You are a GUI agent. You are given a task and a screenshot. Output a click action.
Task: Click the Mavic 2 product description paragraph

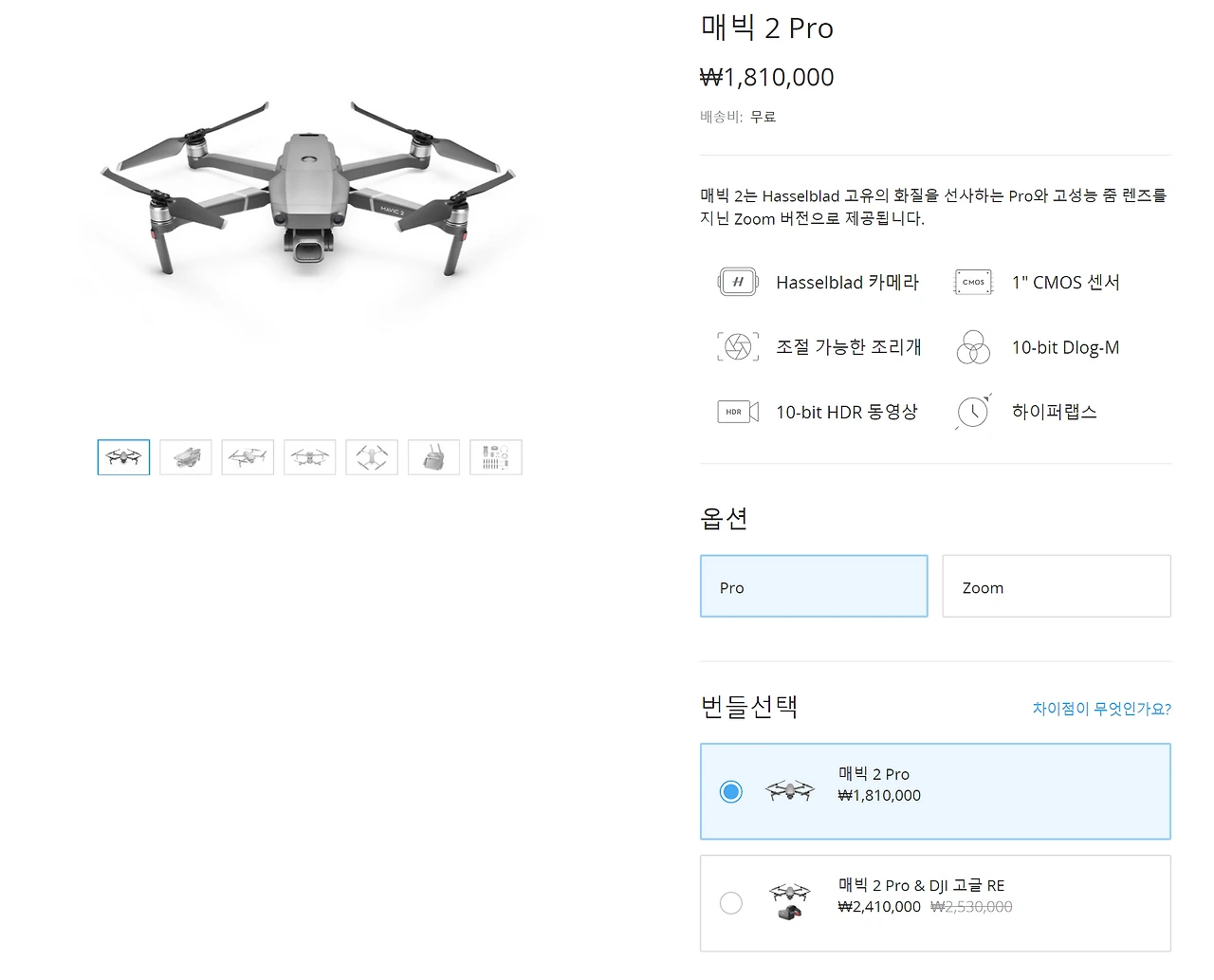933,207
